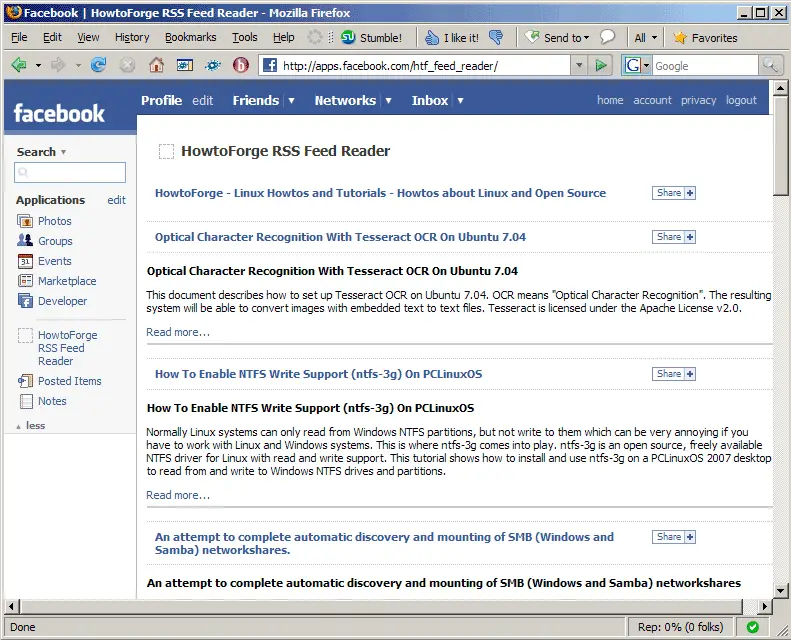791x640 pixels.
Task: Click the URL address field
Action: point(425,66)
